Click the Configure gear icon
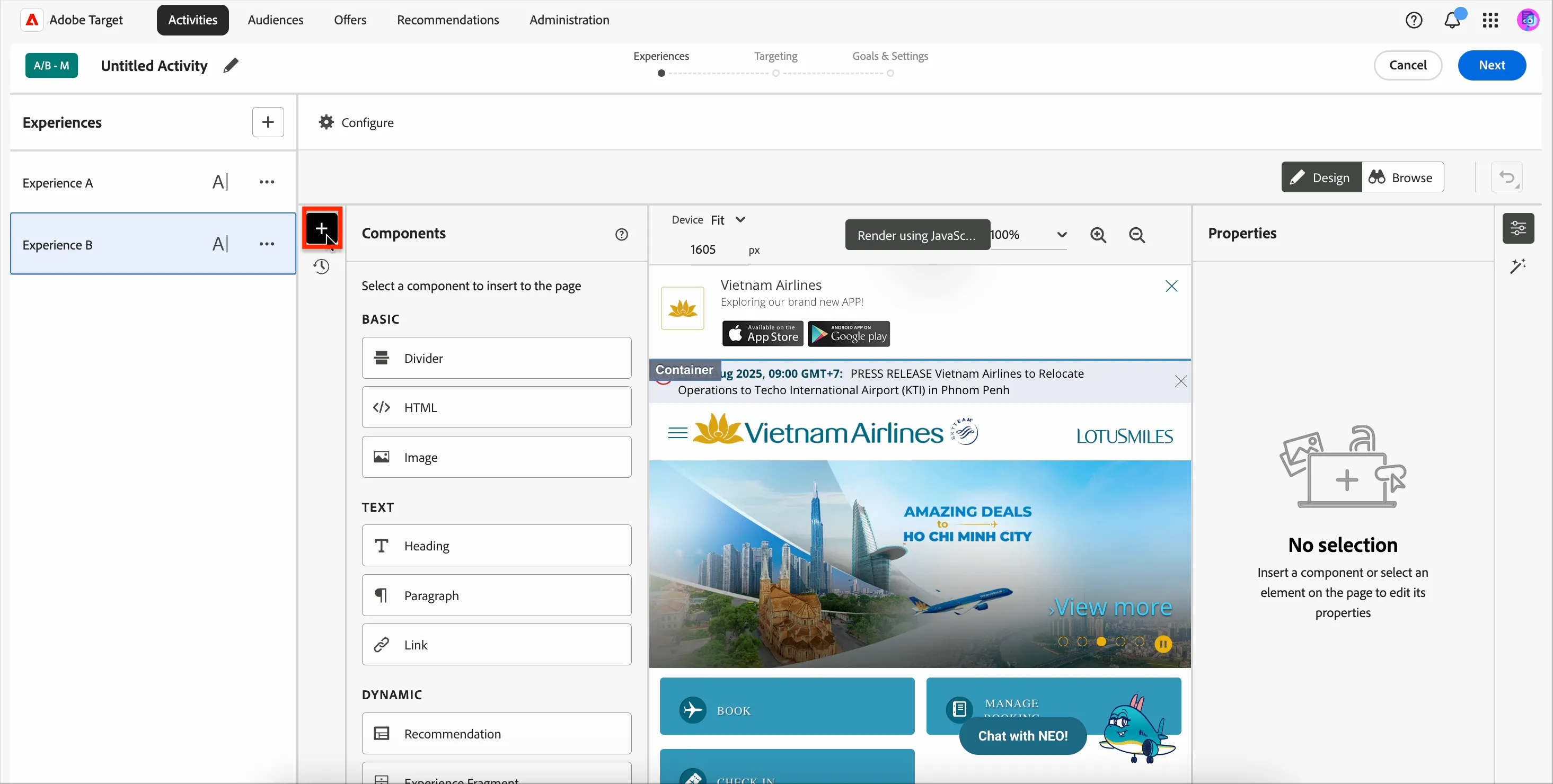 pyautogui.click(x=326, y=122)
